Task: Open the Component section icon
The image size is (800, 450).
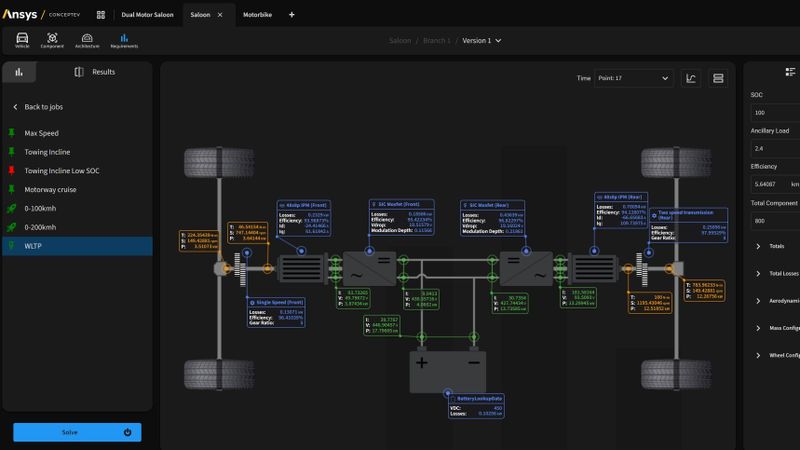Action: click(52, 39)
